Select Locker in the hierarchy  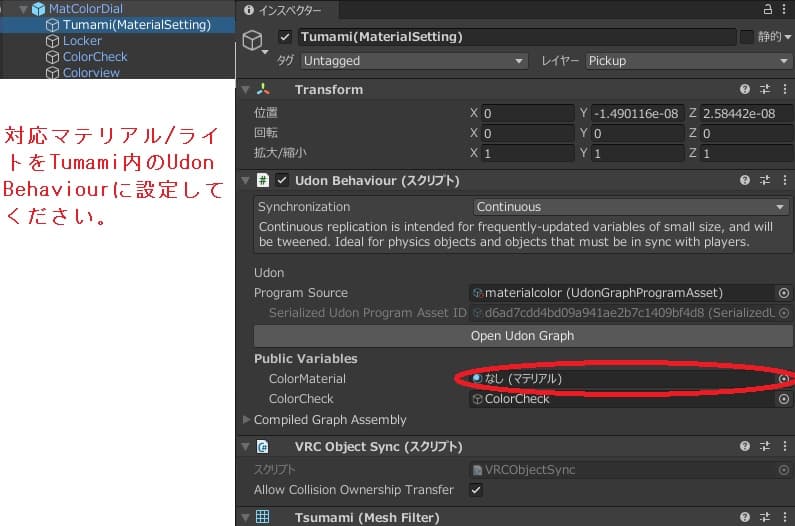[x=82, y=41]
